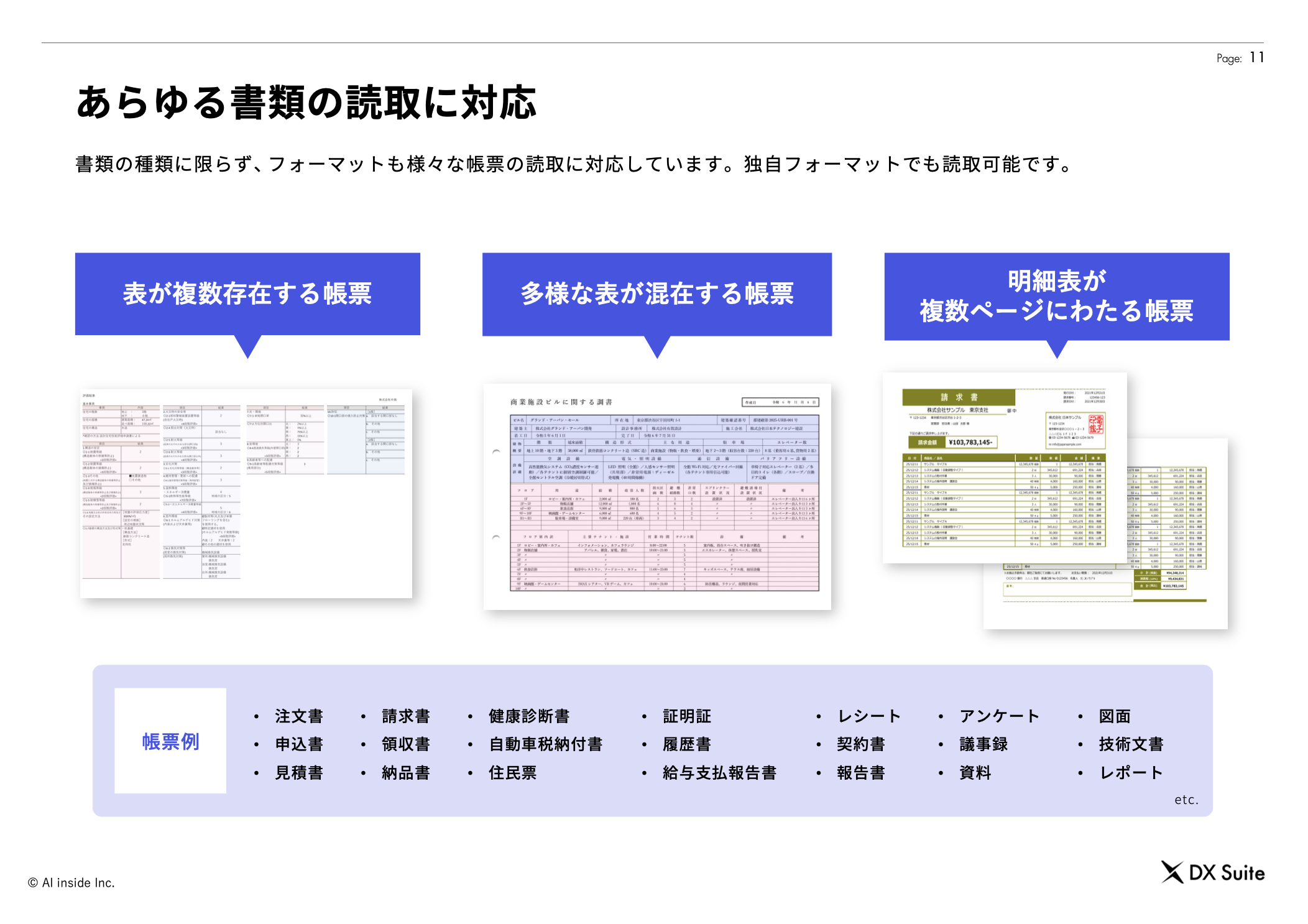Click the ¥103,783,145 amount on invoice

pyautogui.click(x=970, y=442)
